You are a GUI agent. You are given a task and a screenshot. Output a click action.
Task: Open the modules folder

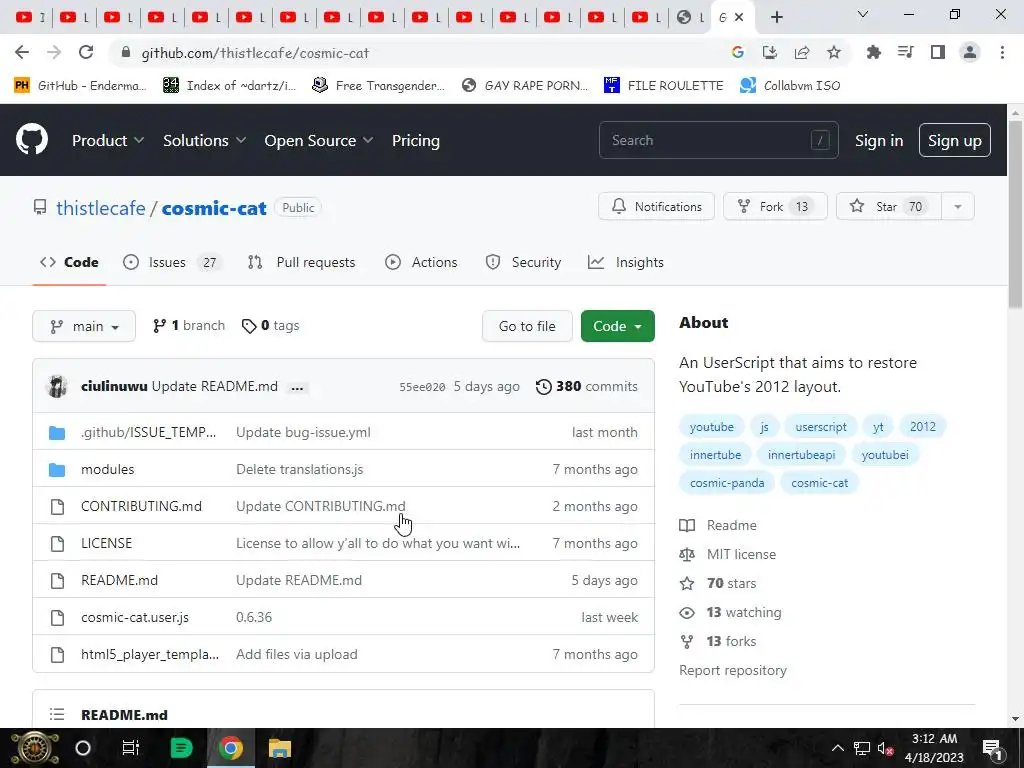pos(108,469)
